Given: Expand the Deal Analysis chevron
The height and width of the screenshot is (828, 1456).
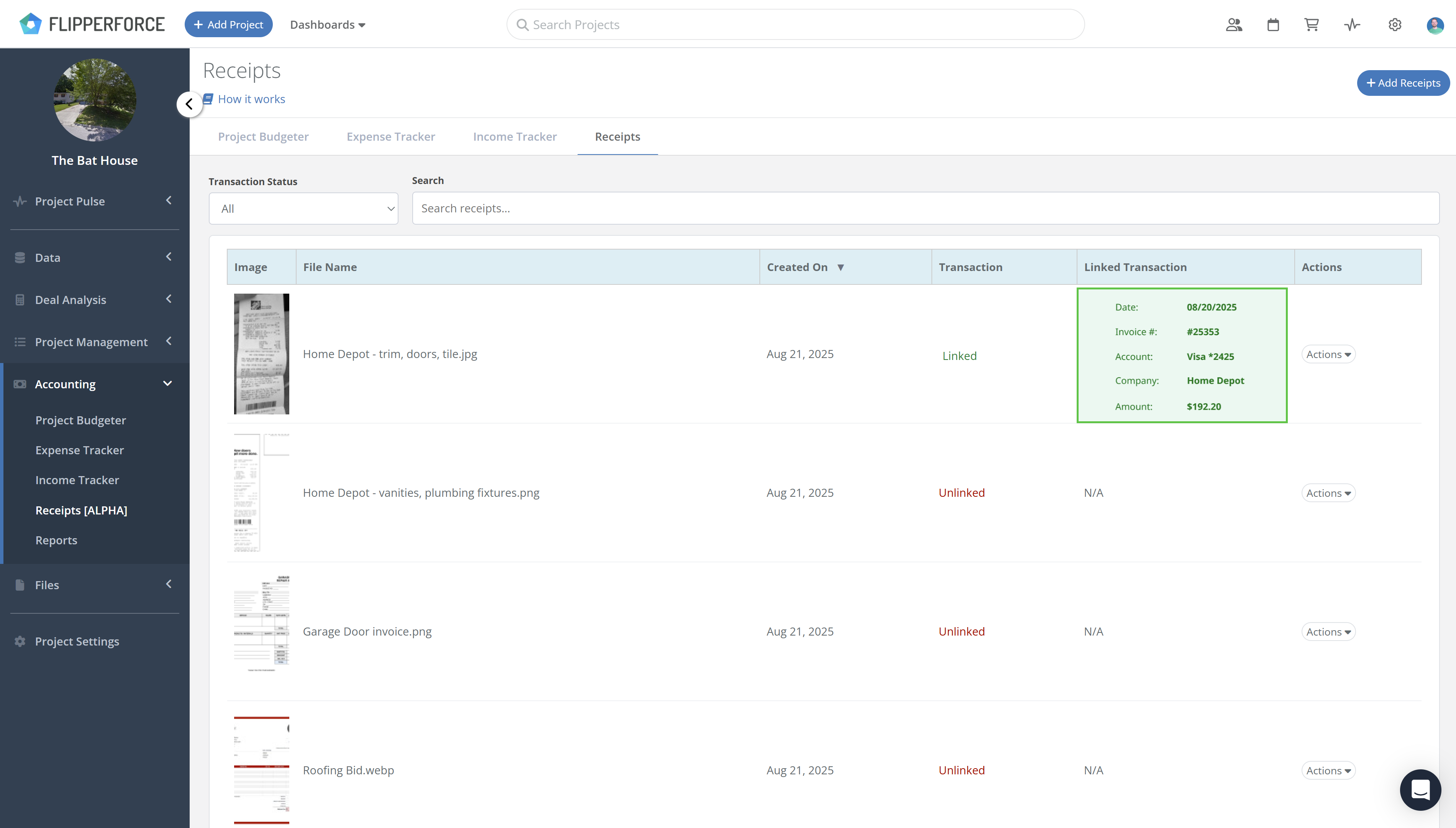Looking at the screenshot, I should click(x=169, y=299).
